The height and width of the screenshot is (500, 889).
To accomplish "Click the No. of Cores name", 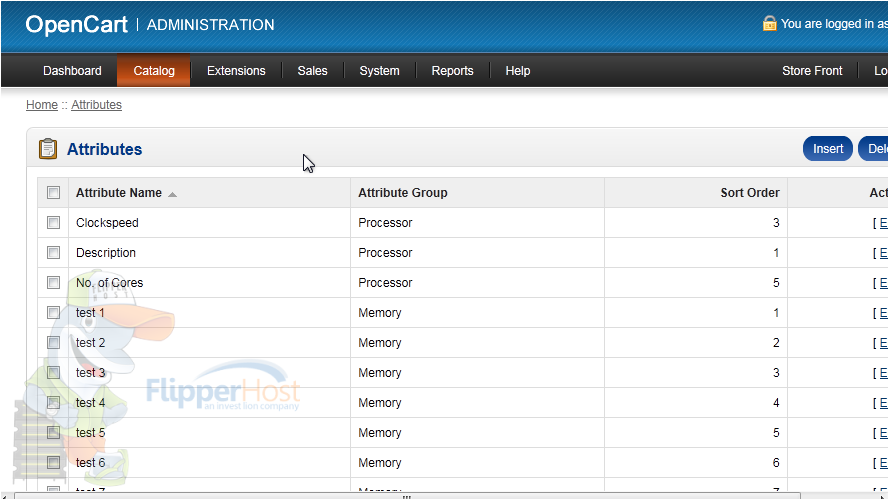I will [x=109, y=283].
